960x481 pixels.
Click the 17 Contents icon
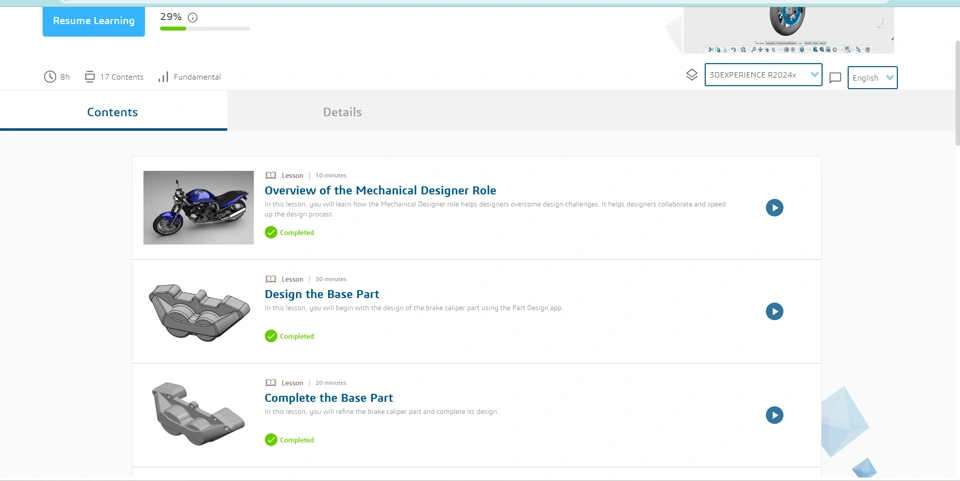[90, 77]
